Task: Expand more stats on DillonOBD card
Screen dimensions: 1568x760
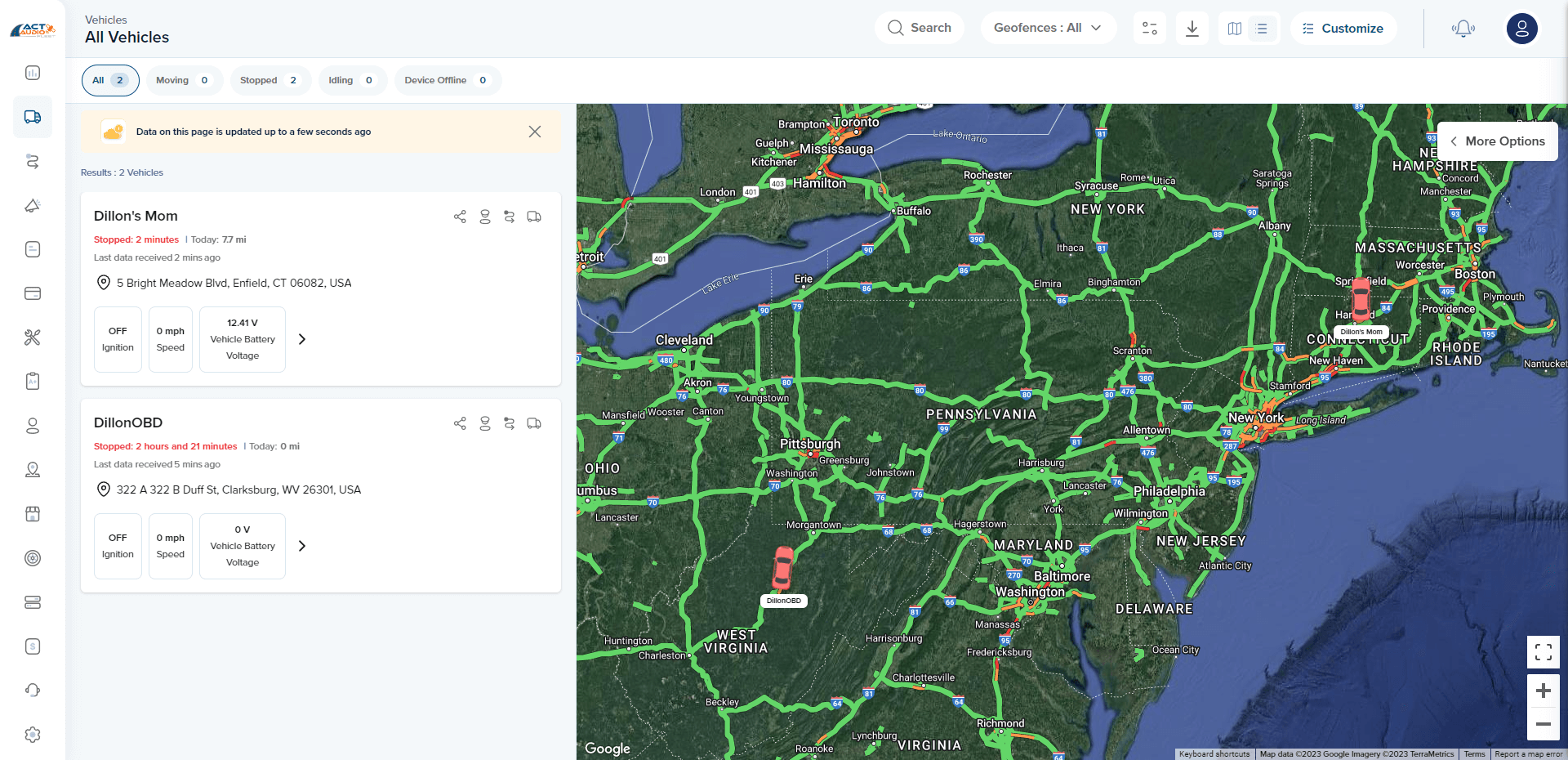Action: 302,546
